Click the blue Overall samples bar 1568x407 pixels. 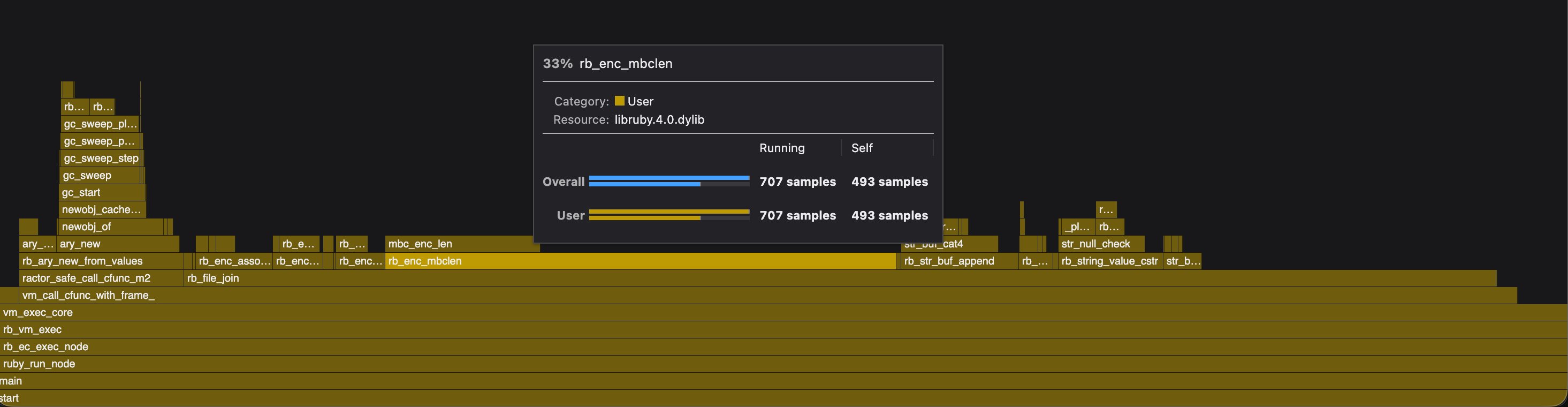click(x=669, y=181)
